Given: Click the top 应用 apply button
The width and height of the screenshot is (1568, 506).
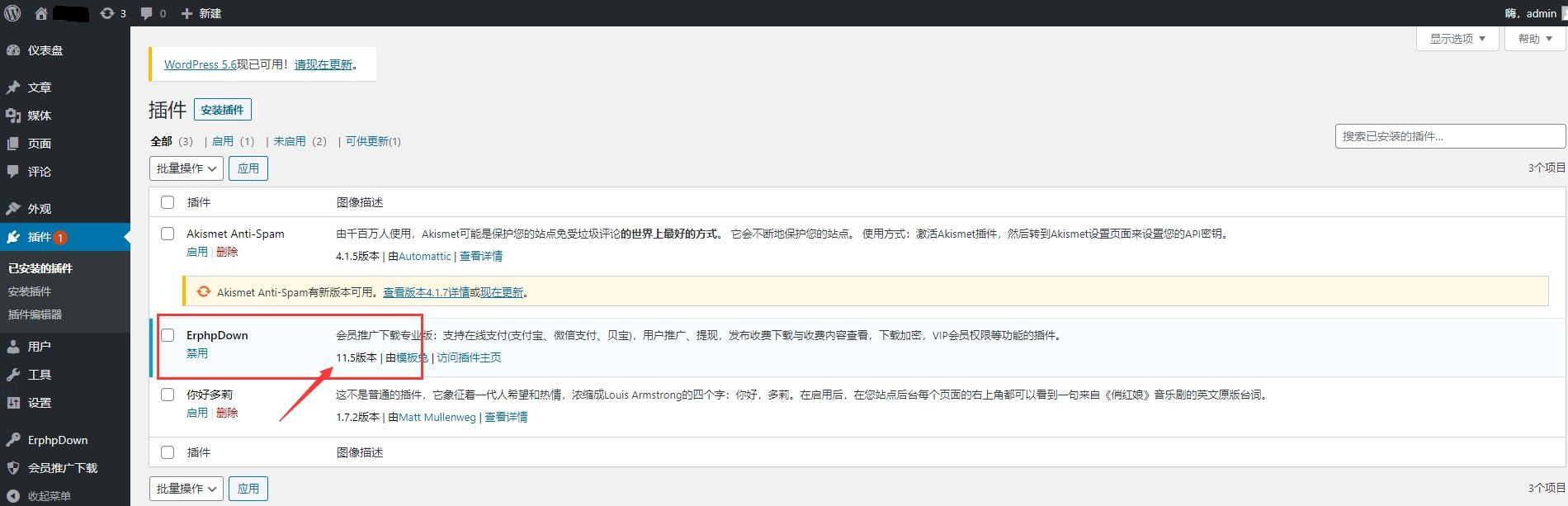Looking at the screenshot, I should tap(248, 168).
